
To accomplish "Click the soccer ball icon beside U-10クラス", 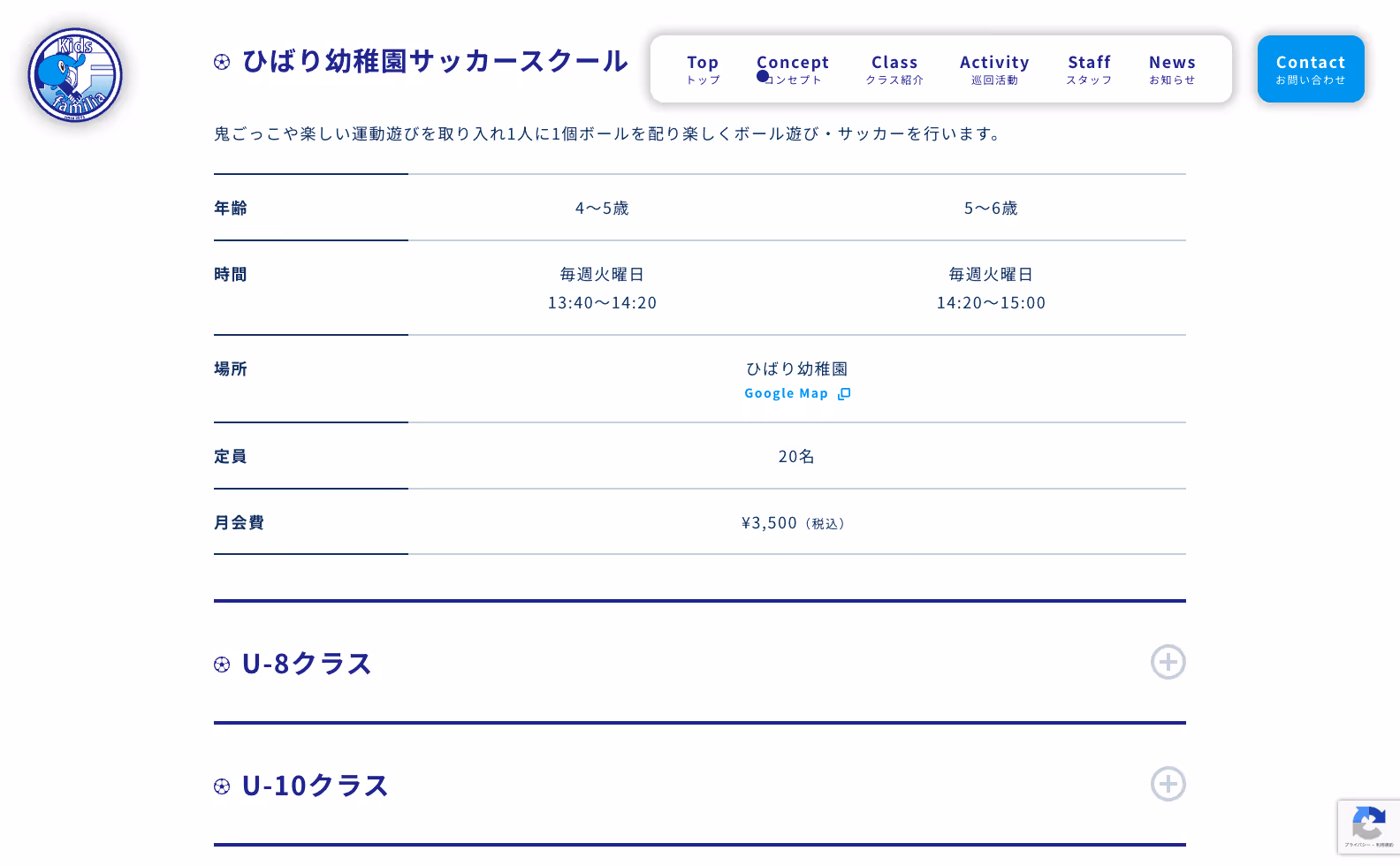I will pyautogui.click(x=222, y=786).
